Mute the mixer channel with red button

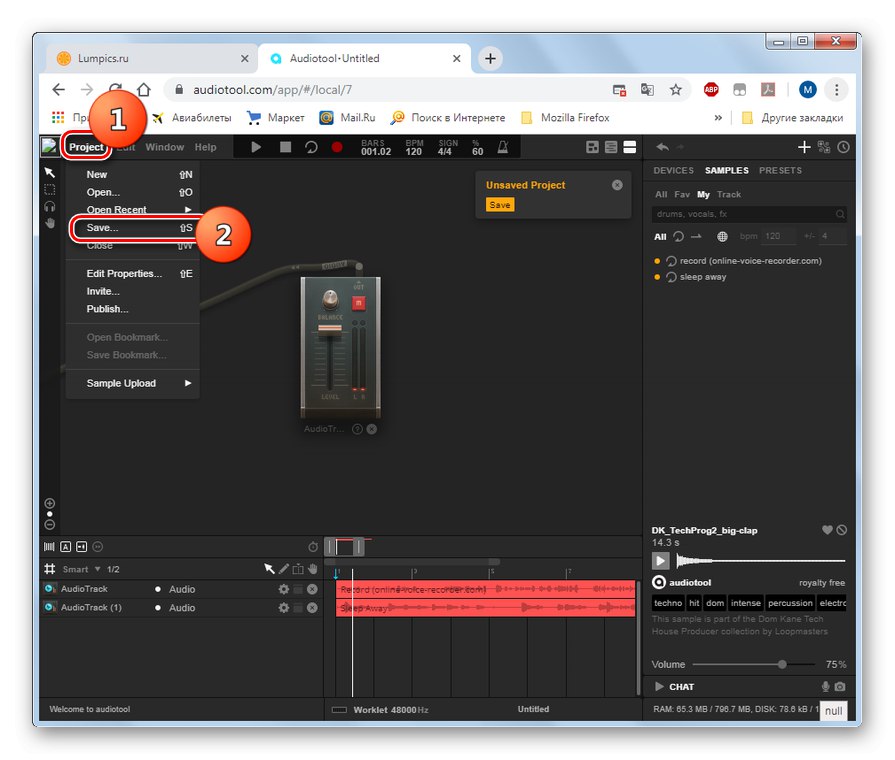point(358,303)
